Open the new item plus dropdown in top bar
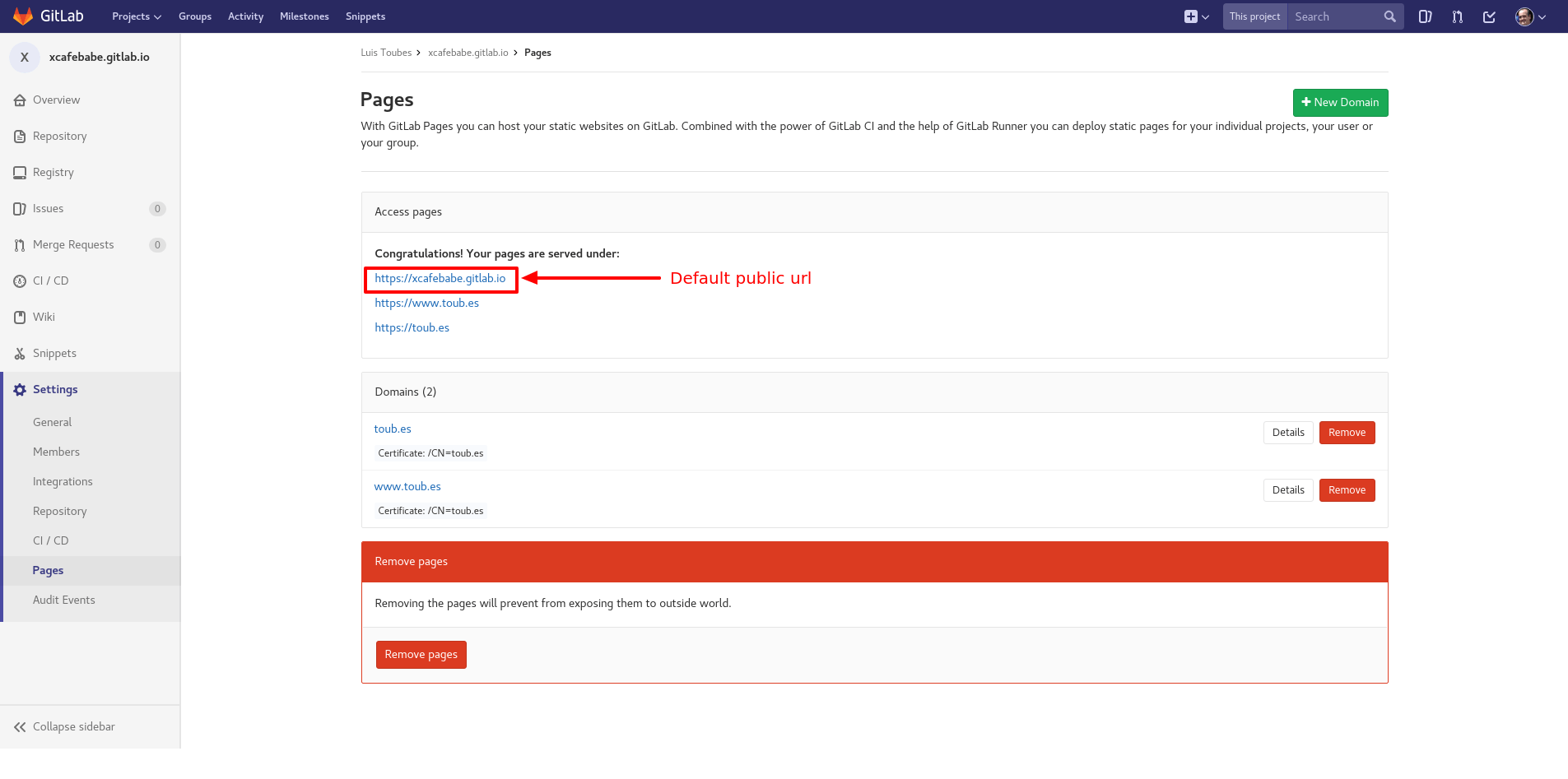1568x779 pixels. coord(1195,16)
